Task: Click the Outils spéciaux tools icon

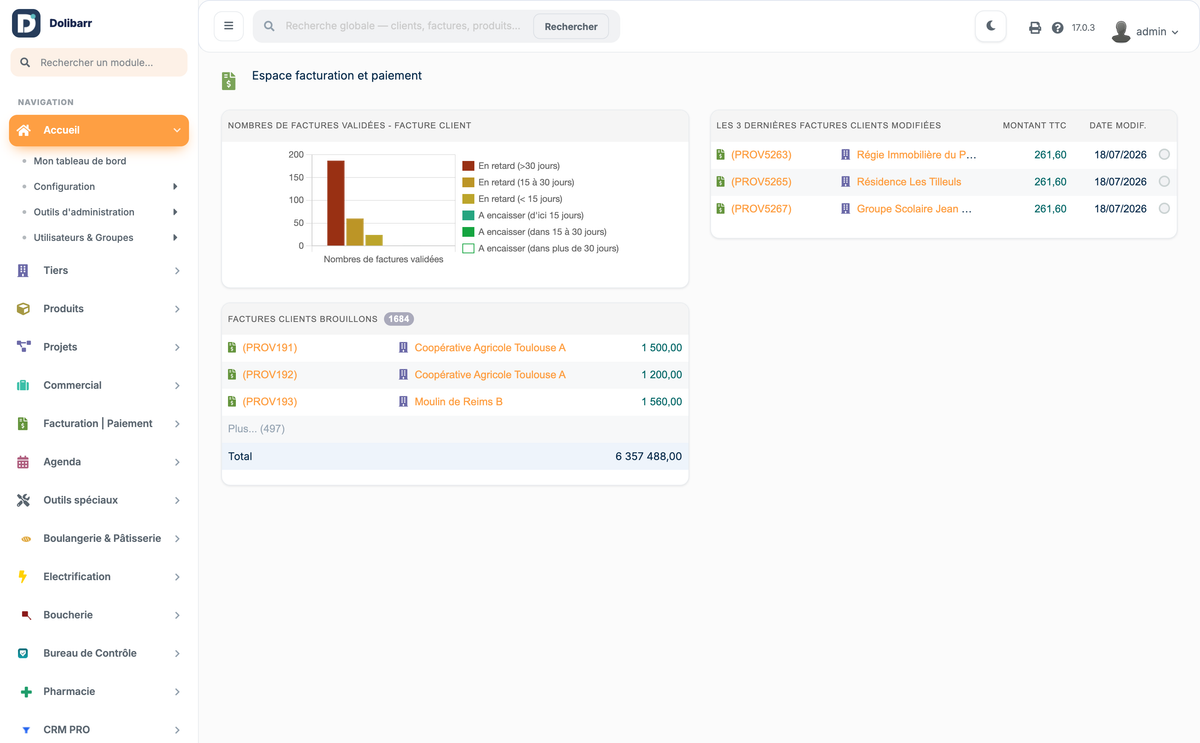Action: point(24,500)
